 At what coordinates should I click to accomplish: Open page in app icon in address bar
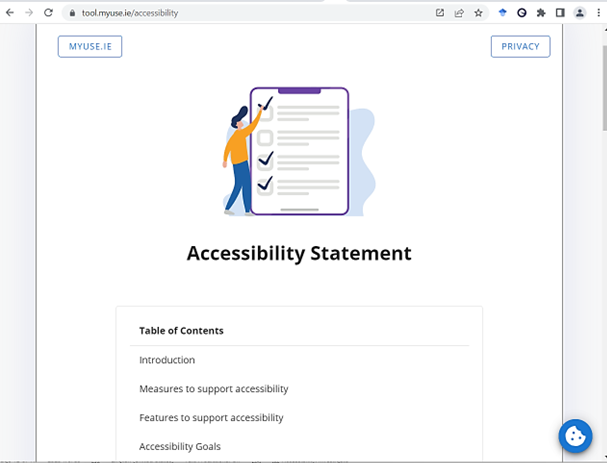click(440, 13)
